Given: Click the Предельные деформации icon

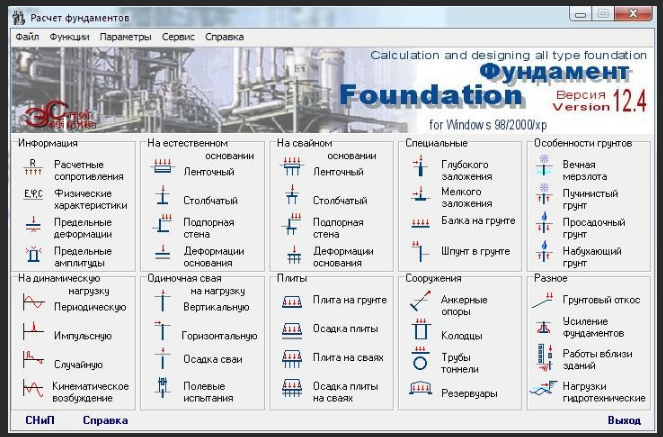Looking at the screenshot, I should (x=33, y=224).
